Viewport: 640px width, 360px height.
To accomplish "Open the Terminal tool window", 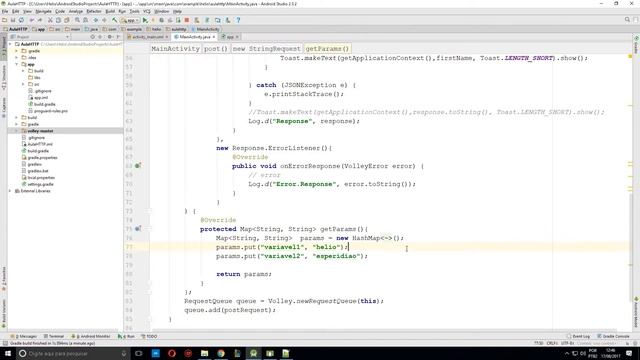I will [54, 336].
